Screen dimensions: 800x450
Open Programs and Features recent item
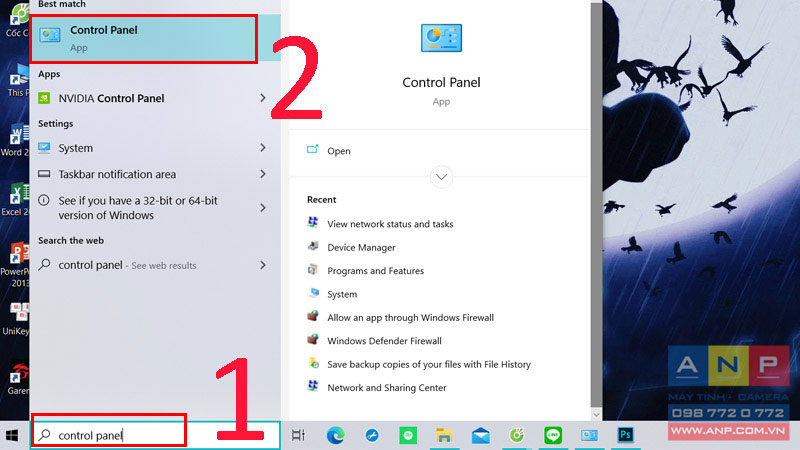click(376, 271)
